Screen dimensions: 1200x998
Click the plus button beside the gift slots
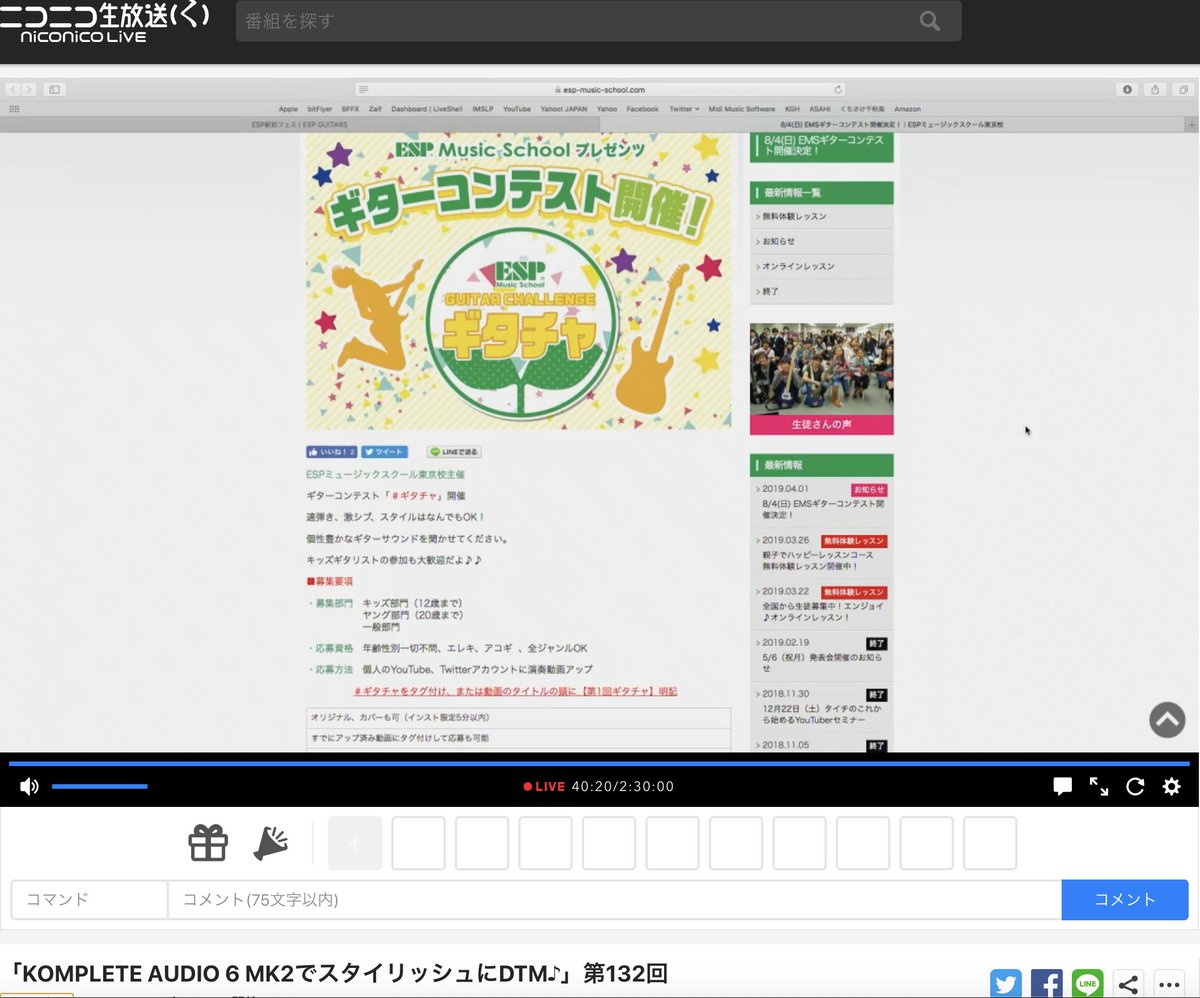[355, 843]
